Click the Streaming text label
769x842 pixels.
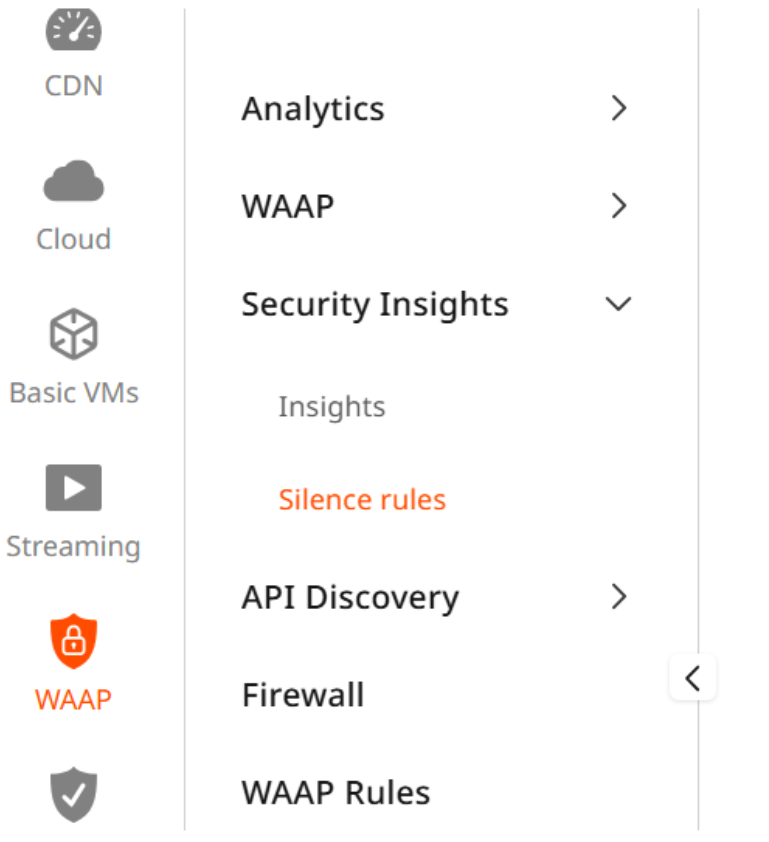click(x=71, y=546)
